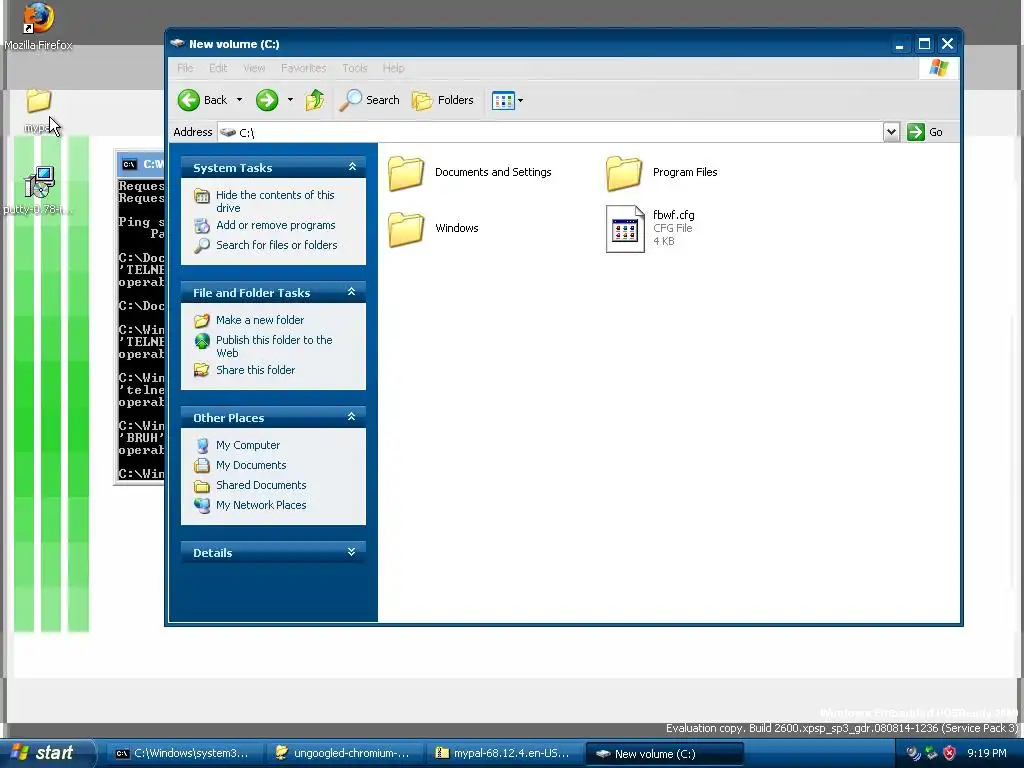Collapse the System Tasks panel
This screenshot has height=768, width=1024.
tap(352, 167)
